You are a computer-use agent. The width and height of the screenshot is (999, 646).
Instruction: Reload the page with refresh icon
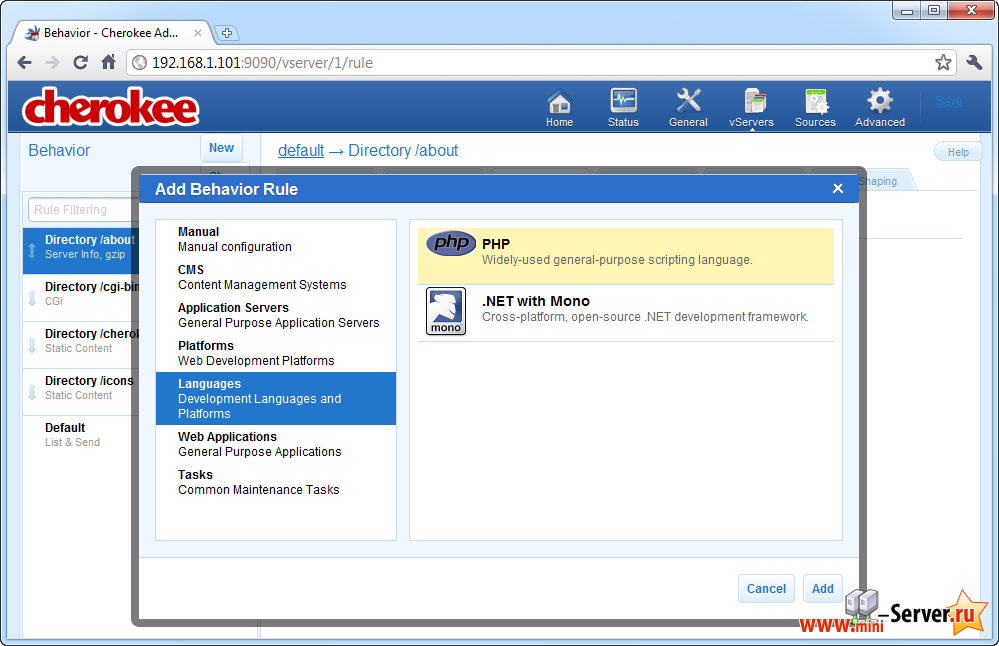click(80, 62)
